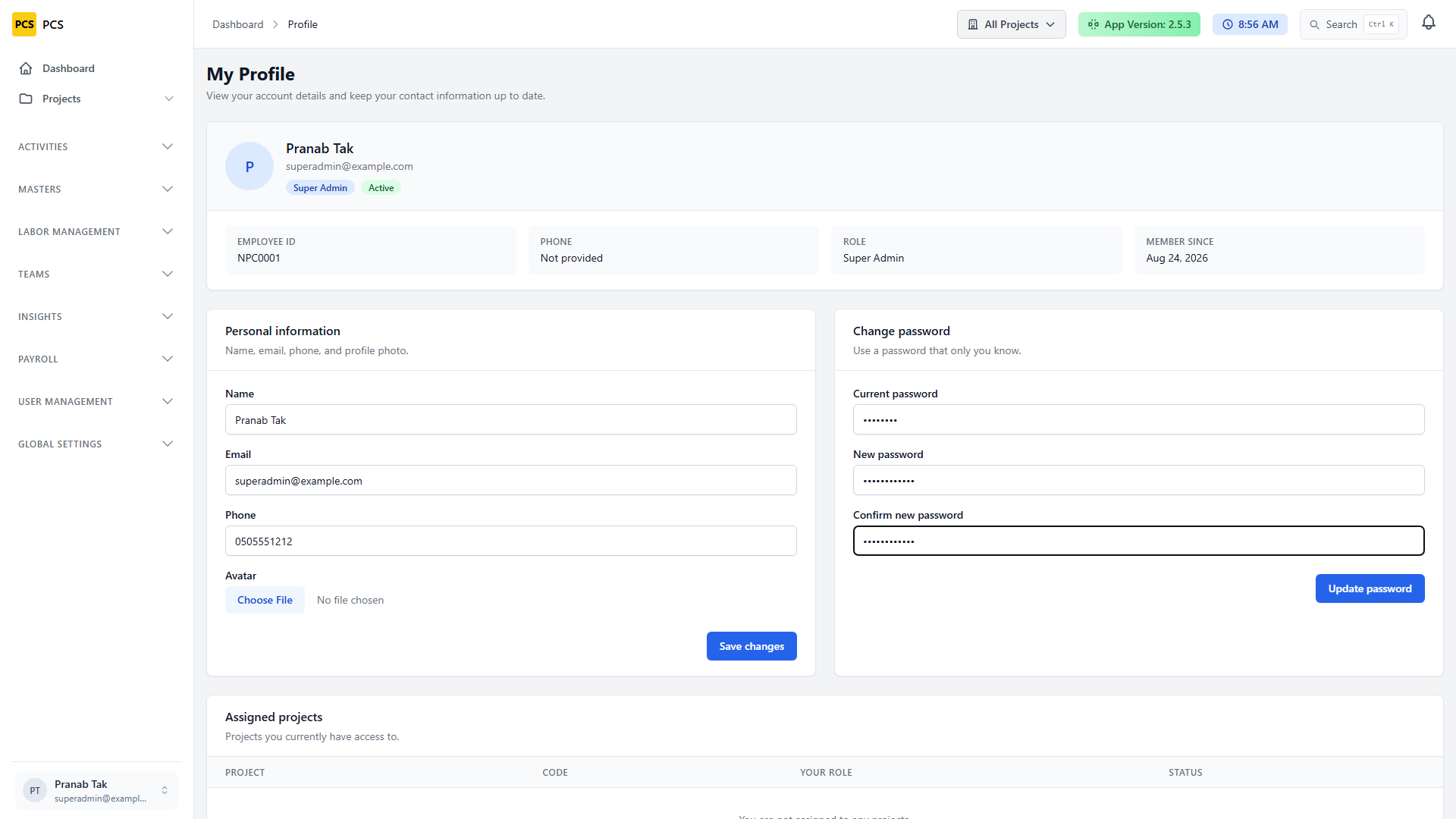Click member since date Aug 24, 2026
The image size is (1456, 819).
1177,258
